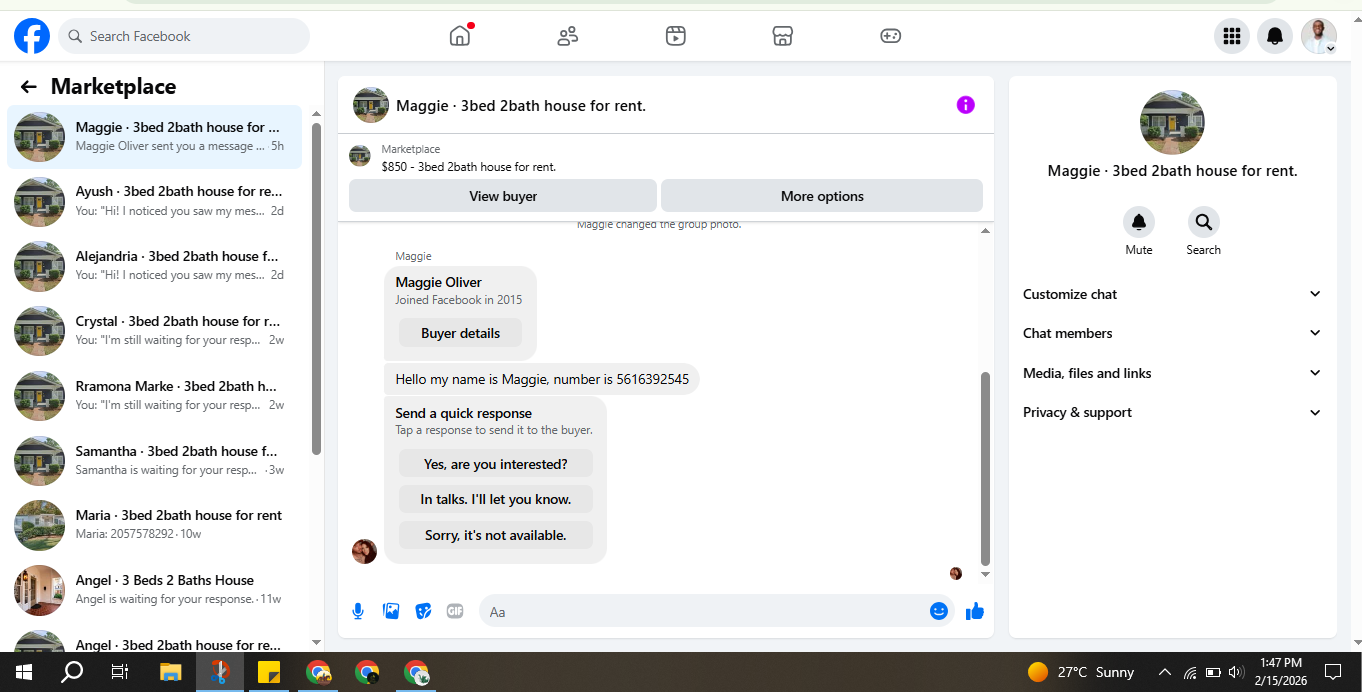Click the message with number 5616392545
Image resolution: width=1362 pixels, height=692 pixels.
click(542, 379)
